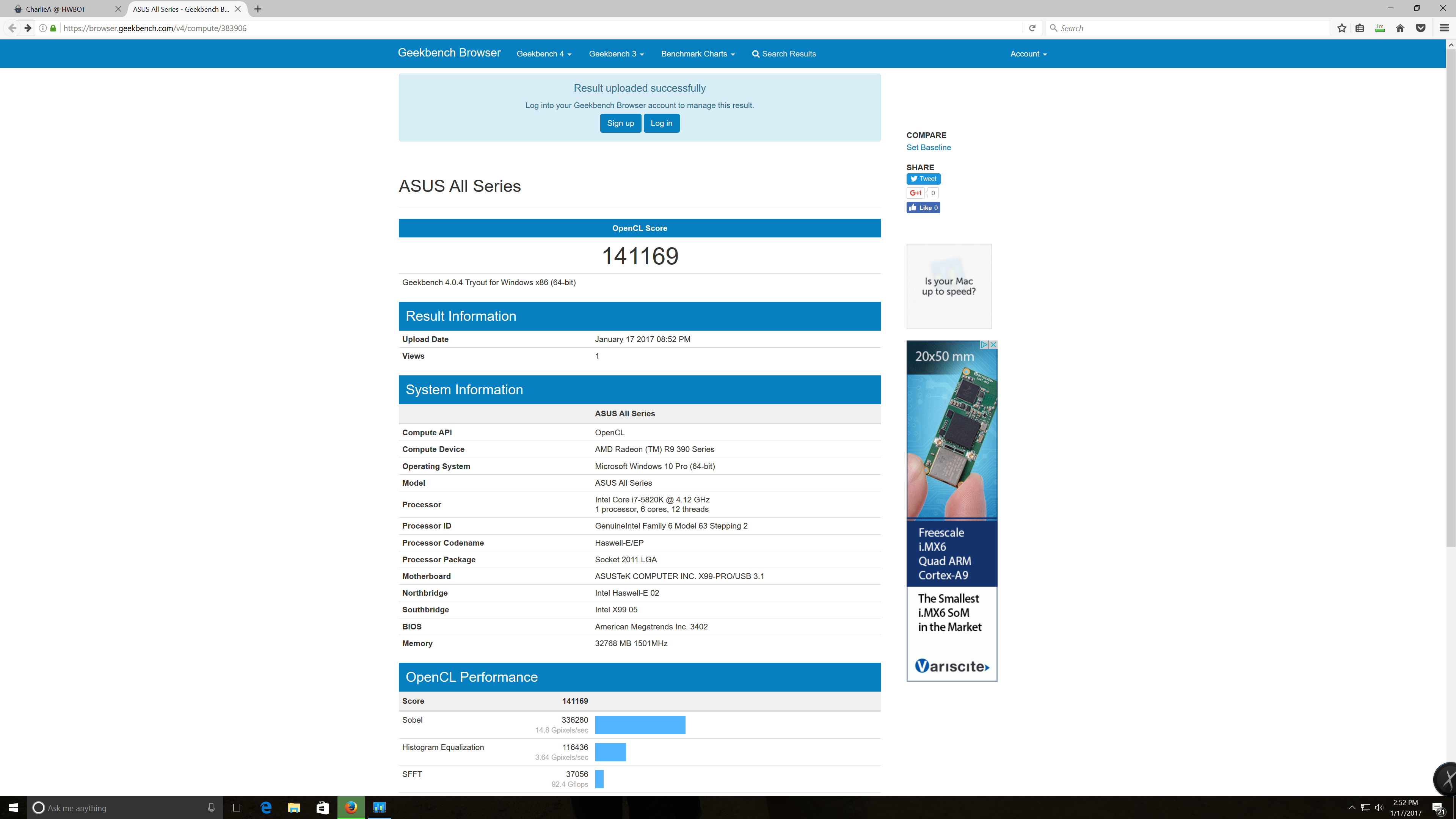Select 'AMD Radeon (TM) R9 390 Series' text
The width and height of the screenshot is (1456, 819).
coord(654,449)
